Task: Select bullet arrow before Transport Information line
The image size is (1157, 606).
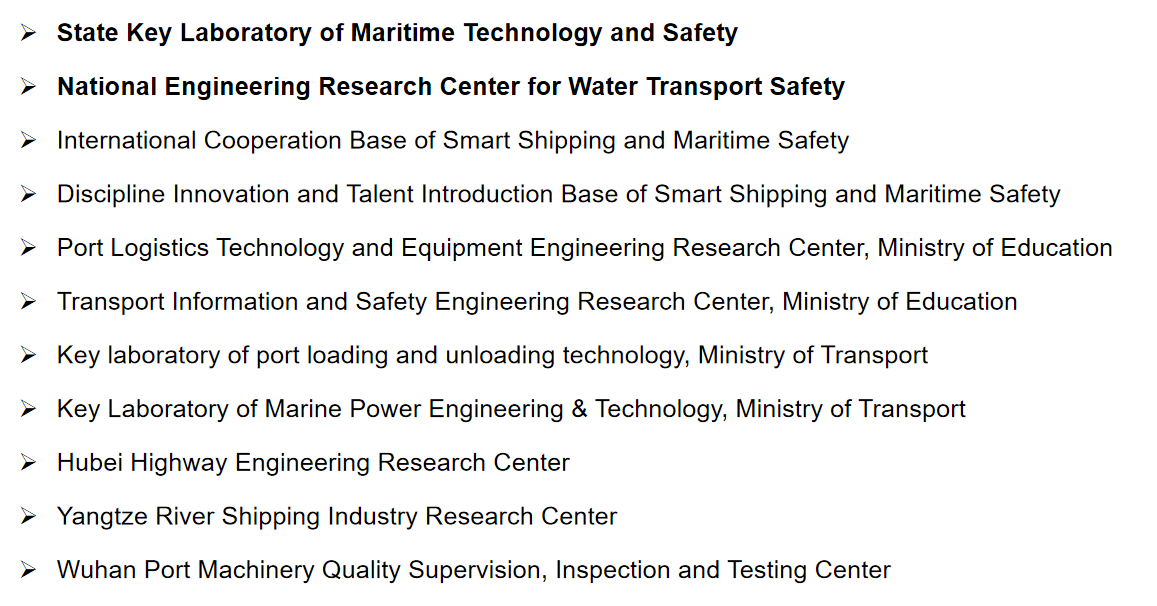Action: (x=28, y=302)
